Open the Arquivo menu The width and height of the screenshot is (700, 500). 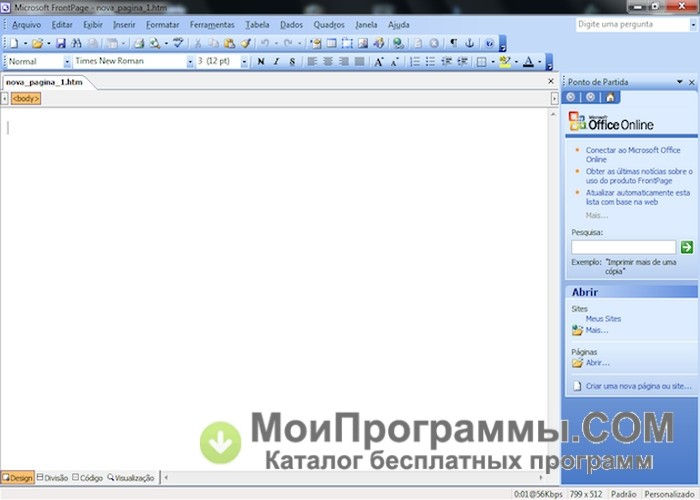[x=26, y=25]
